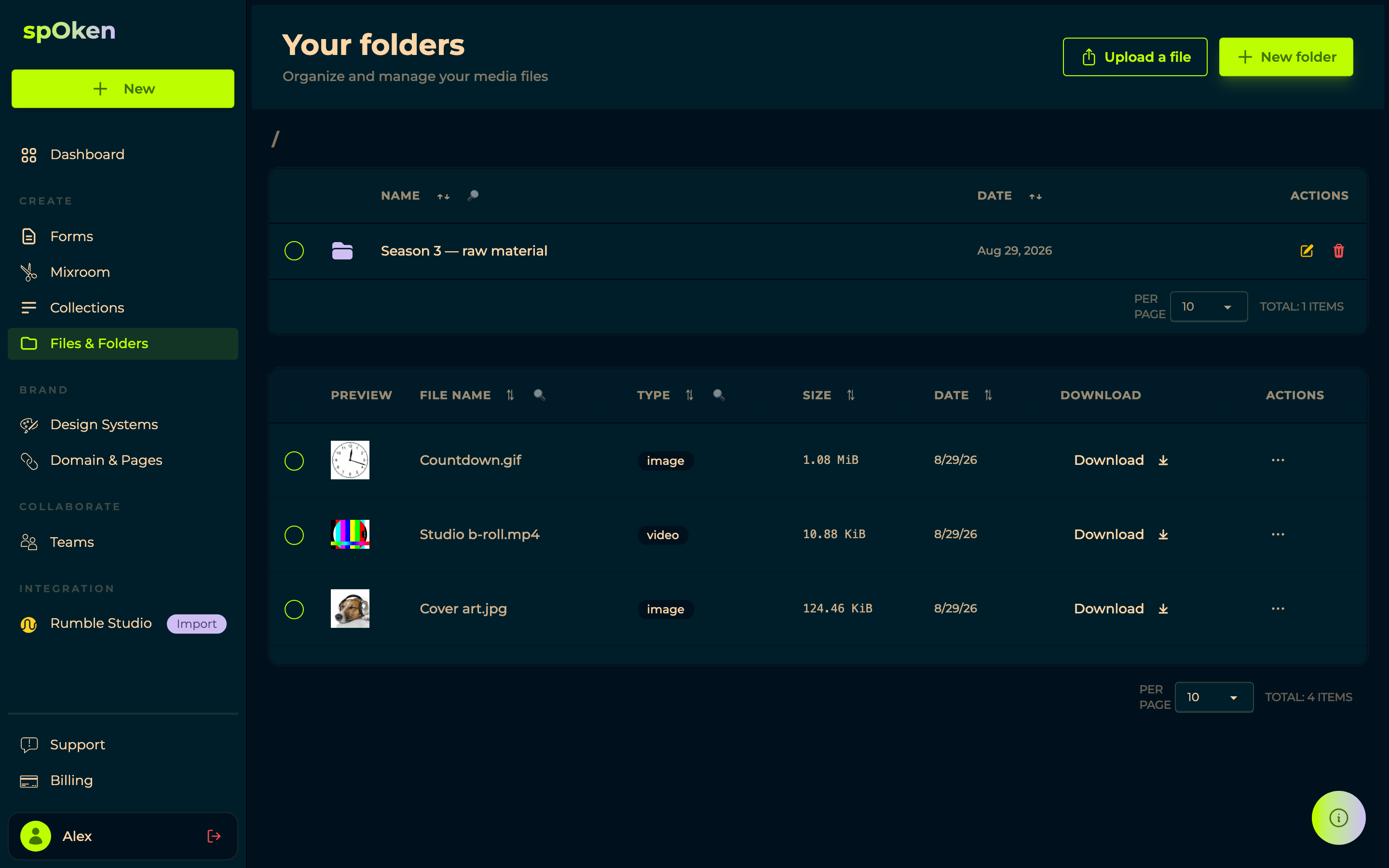Open the Season 3 folder icon
Viewport: 1389px width, 868px height.
pos(342,251)
